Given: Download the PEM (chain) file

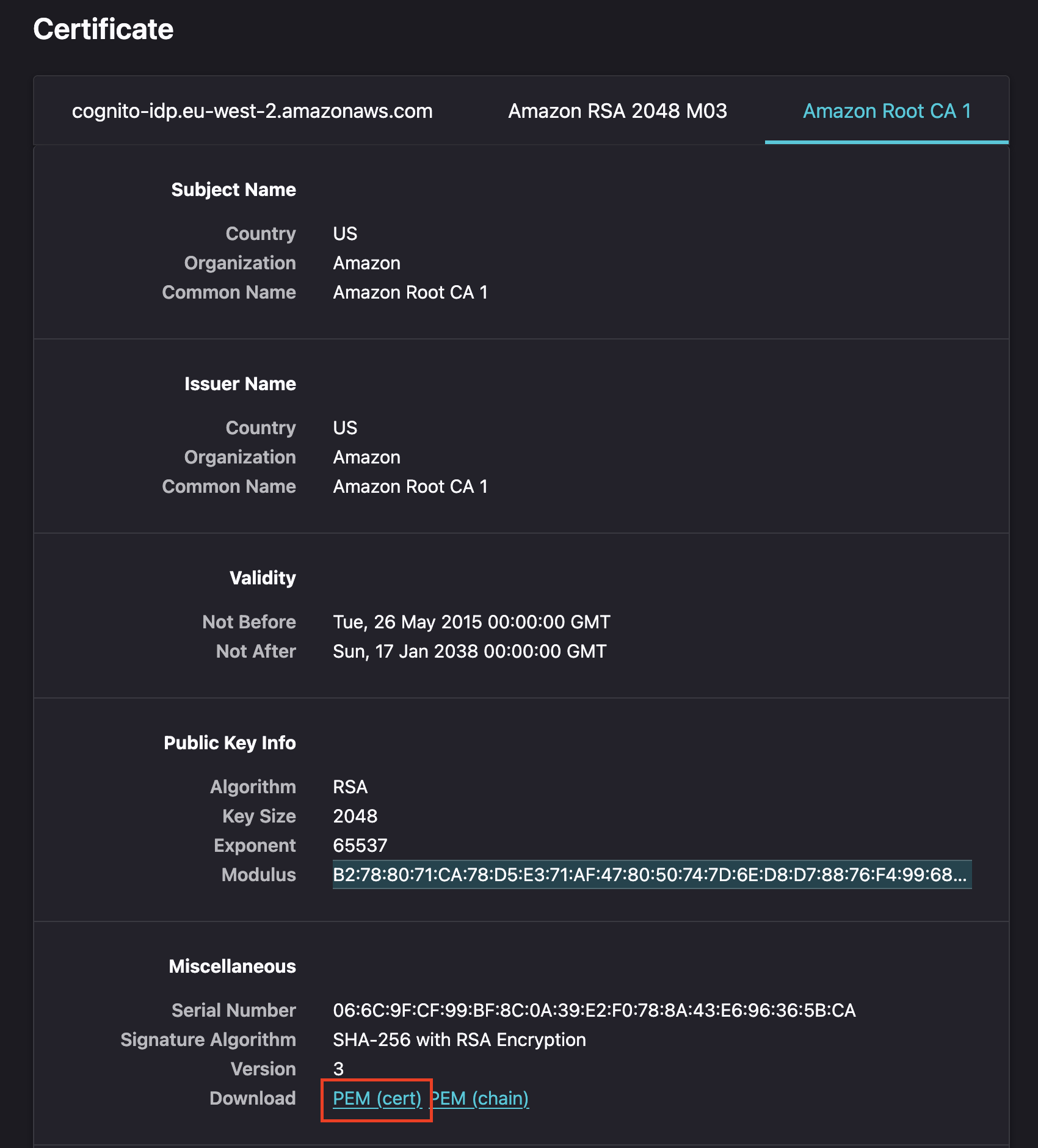Looking at the screenshot, I should [479, 1099].
